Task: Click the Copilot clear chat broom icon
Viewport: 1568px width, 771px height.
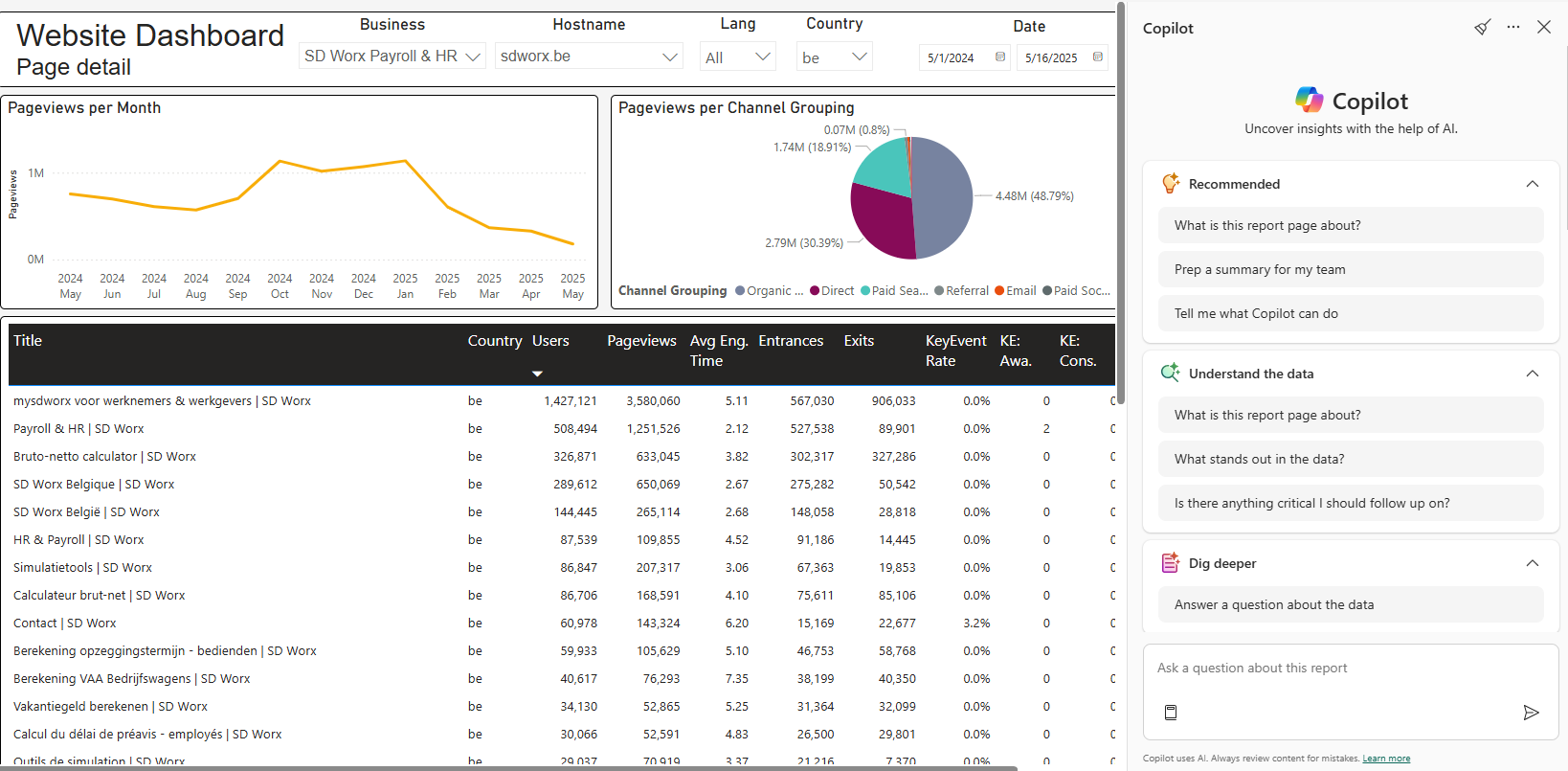Action: click(1482, 28)
